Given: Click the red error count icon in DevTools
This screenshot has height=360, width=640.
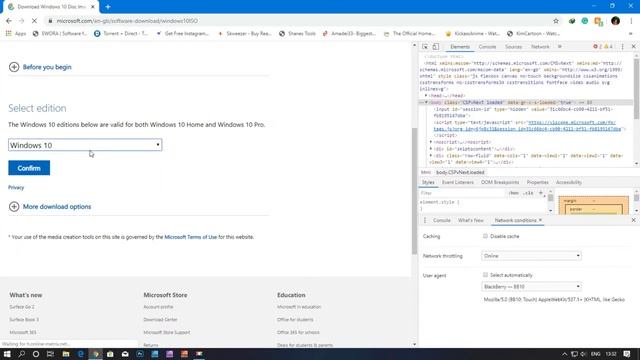Looking at the screenshot, I should tap(597, 47).
